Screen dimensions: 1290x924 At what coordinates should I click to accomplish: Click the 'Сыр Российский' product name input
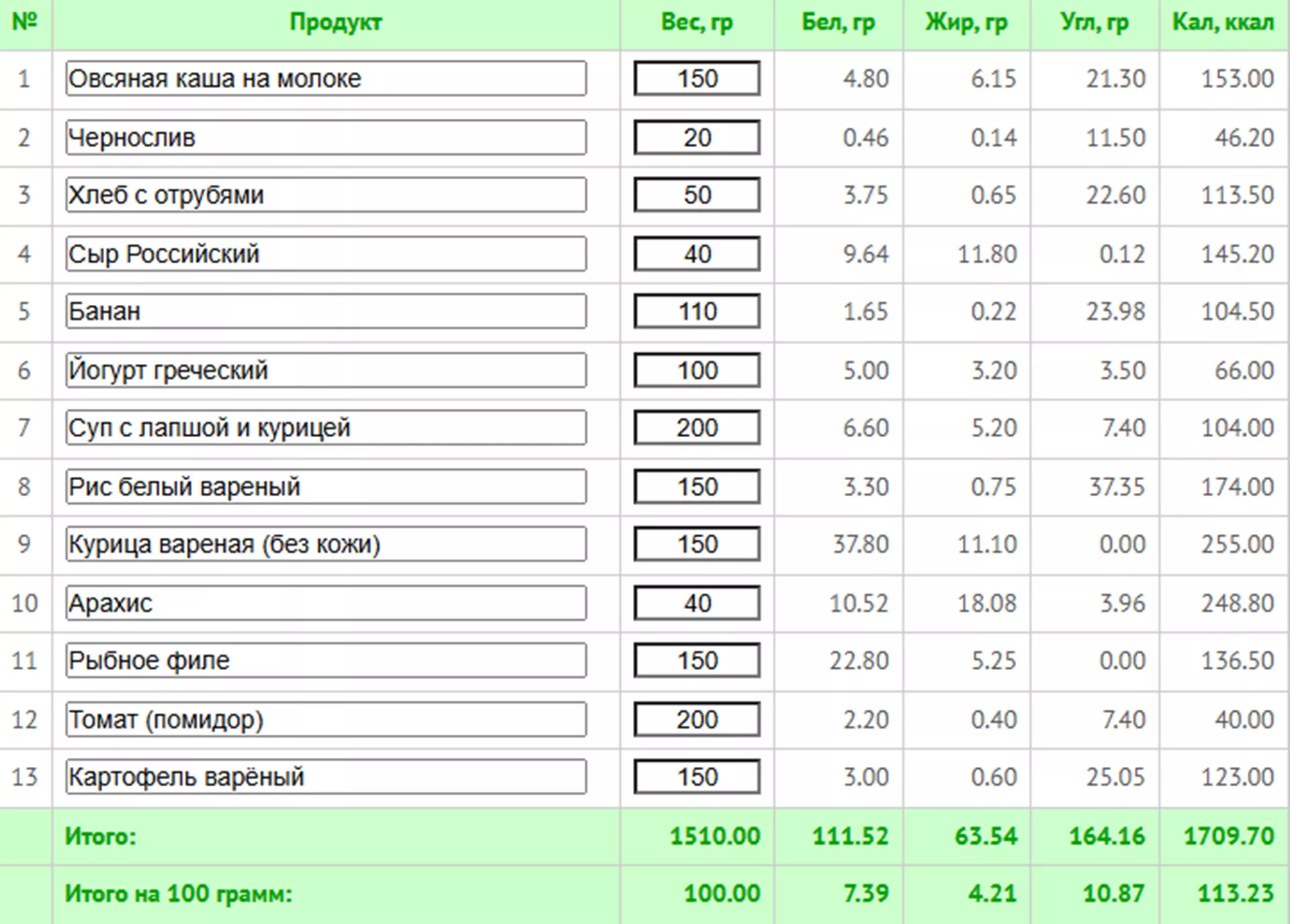click(326, 254)
